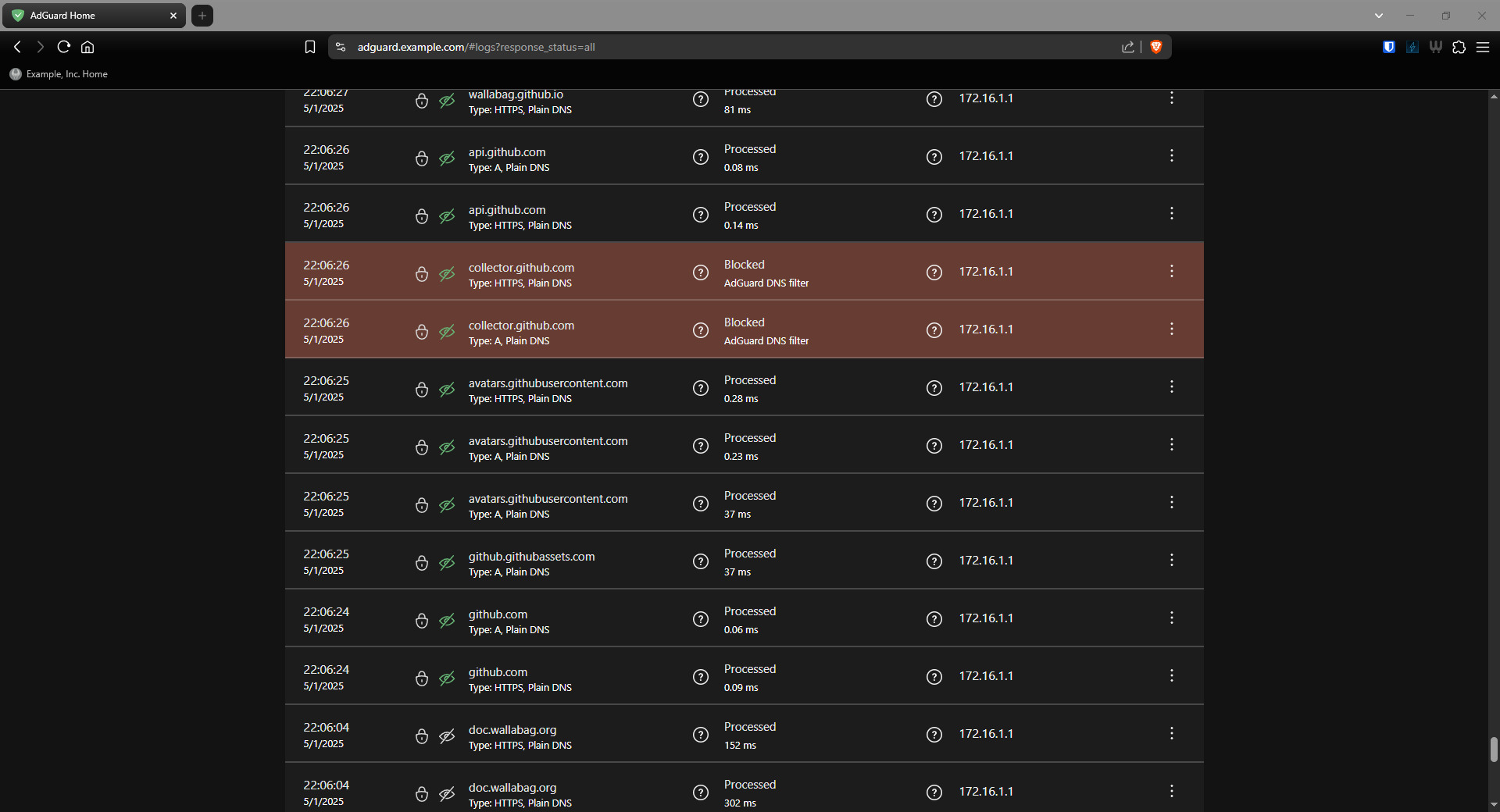Click the Brave Shields lion icon
This screenshot has width=1500, height=812.
(1156, 47)
